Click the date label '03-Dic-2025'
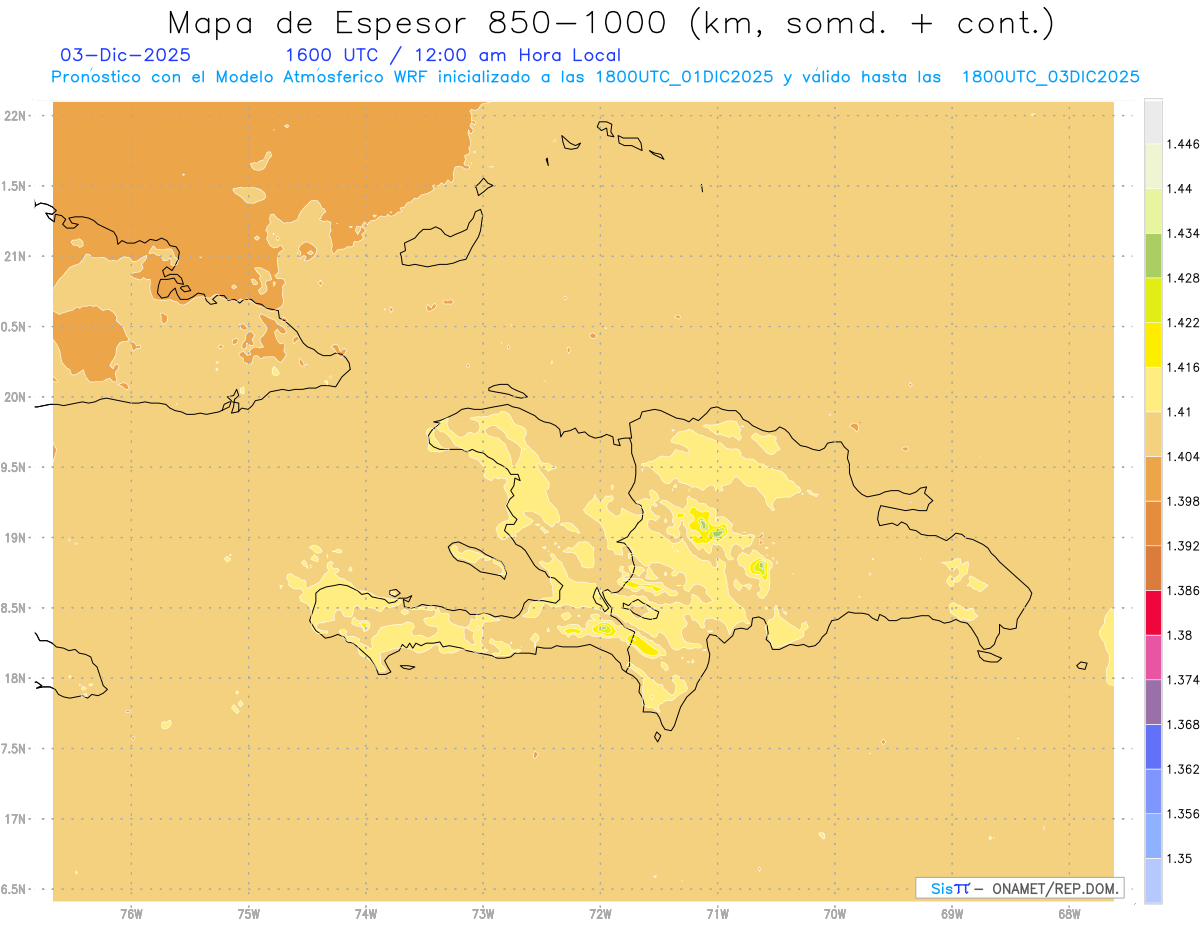 click(x=126, y=55)
